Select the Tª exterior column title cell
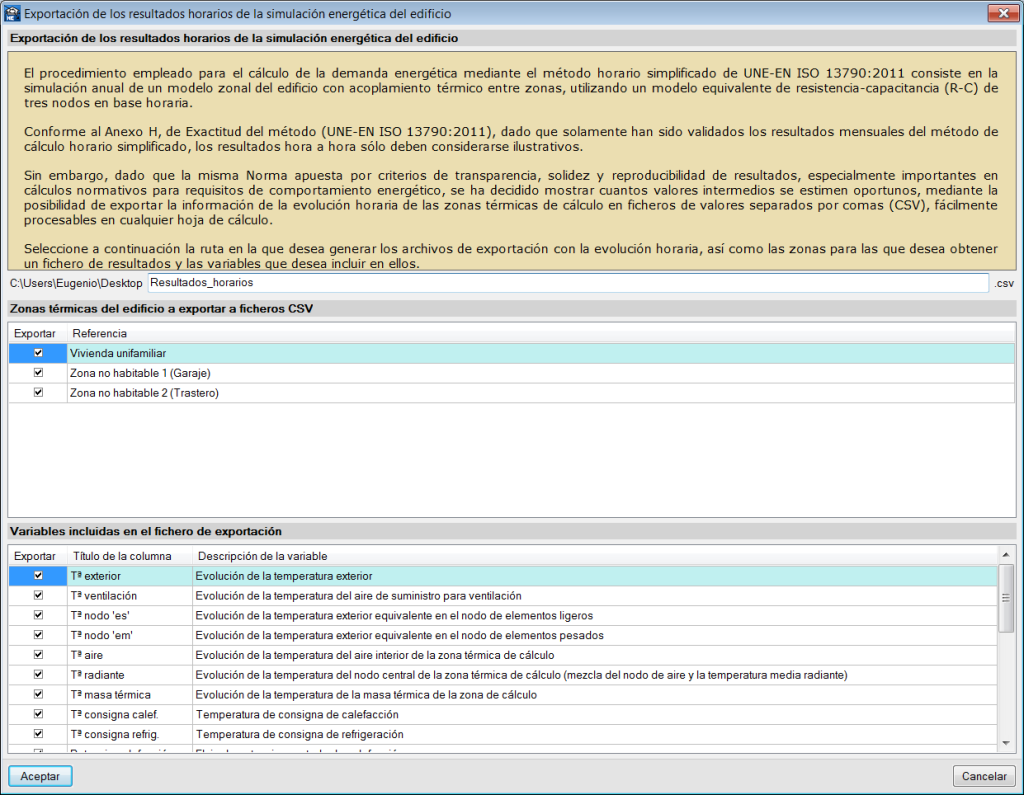 coord(130,576)
